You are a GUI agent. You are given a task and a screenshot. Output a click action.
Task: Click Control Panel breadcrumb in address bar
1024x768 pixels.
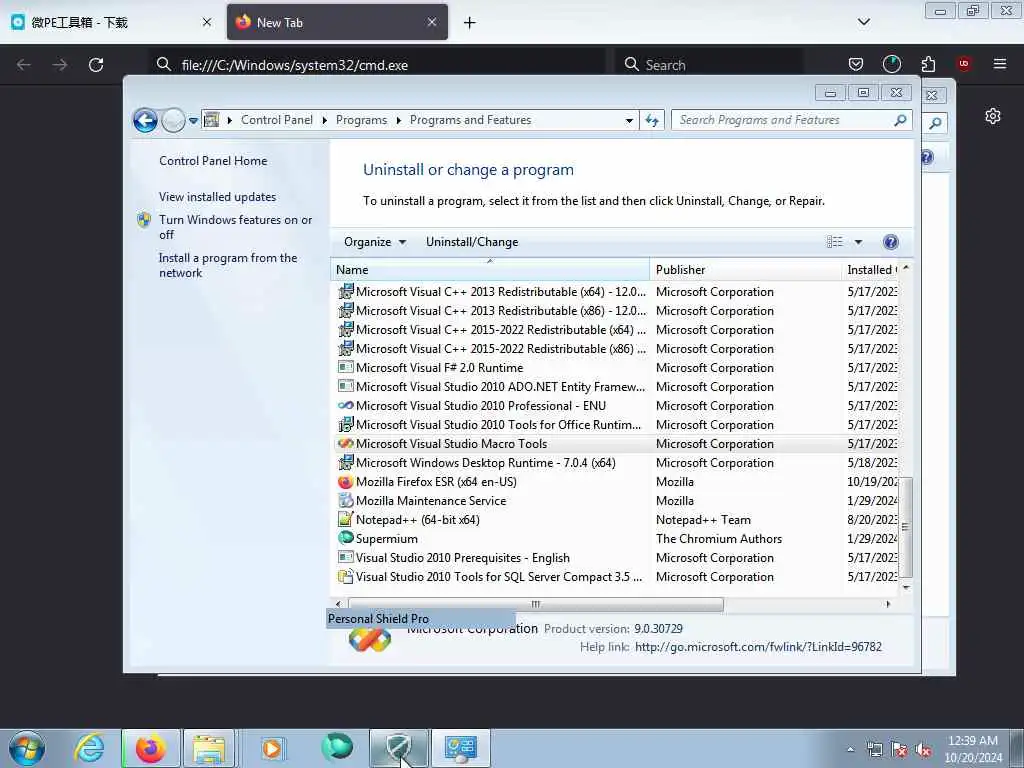[277, 120]
